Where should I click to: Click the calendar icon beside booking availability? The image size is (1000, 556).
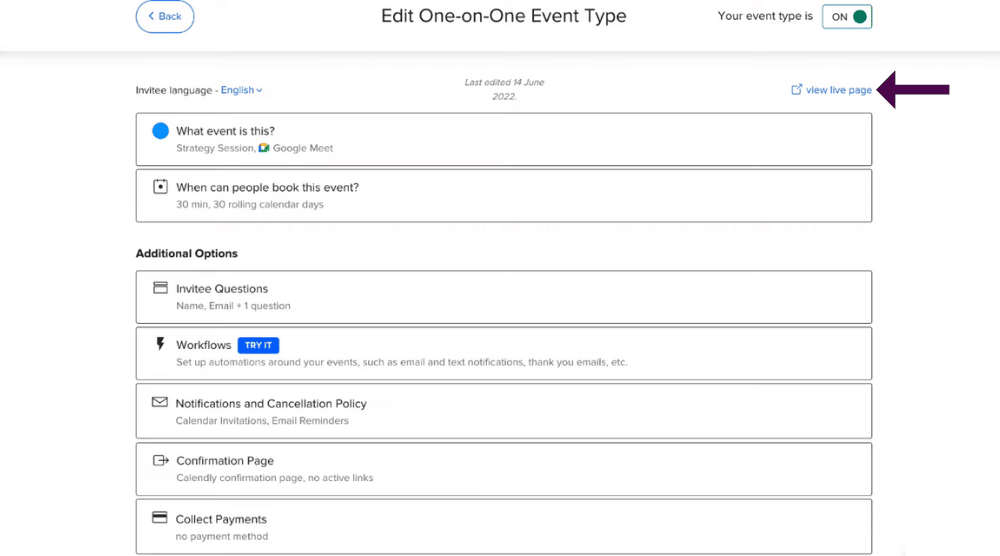160,186
